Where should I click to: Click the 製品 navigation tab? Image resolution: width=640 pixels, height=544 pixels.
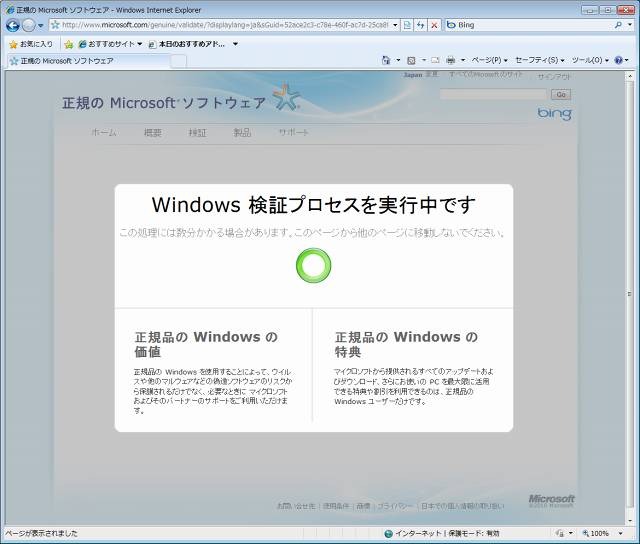242,132
